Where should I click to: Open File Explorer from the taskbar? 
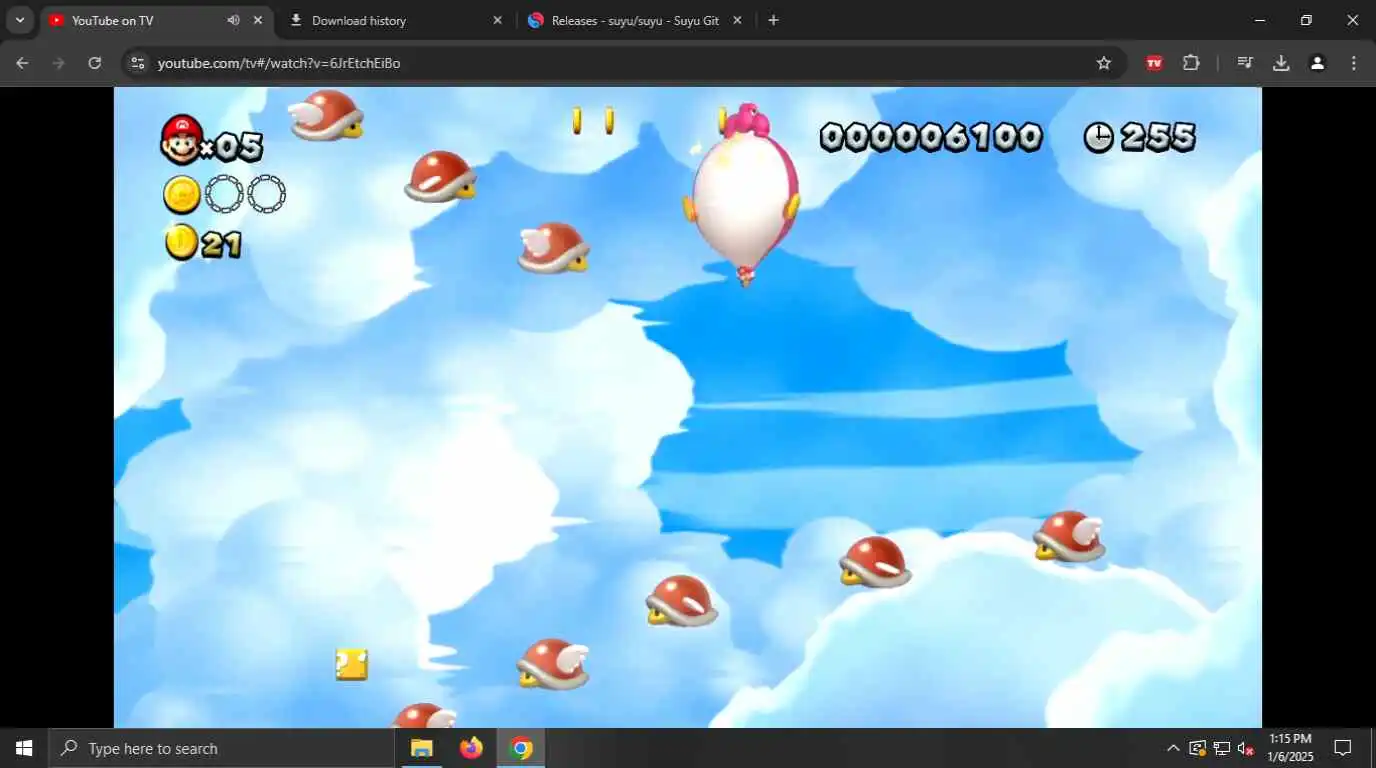coord(421,748)
